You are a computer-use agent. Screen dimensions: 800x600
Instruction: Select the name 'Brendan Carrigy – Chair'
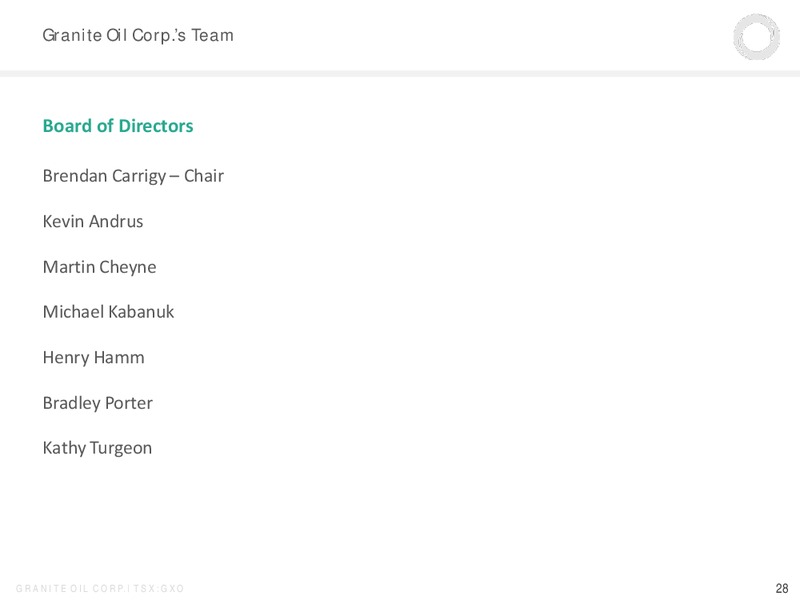click(133, 176)
